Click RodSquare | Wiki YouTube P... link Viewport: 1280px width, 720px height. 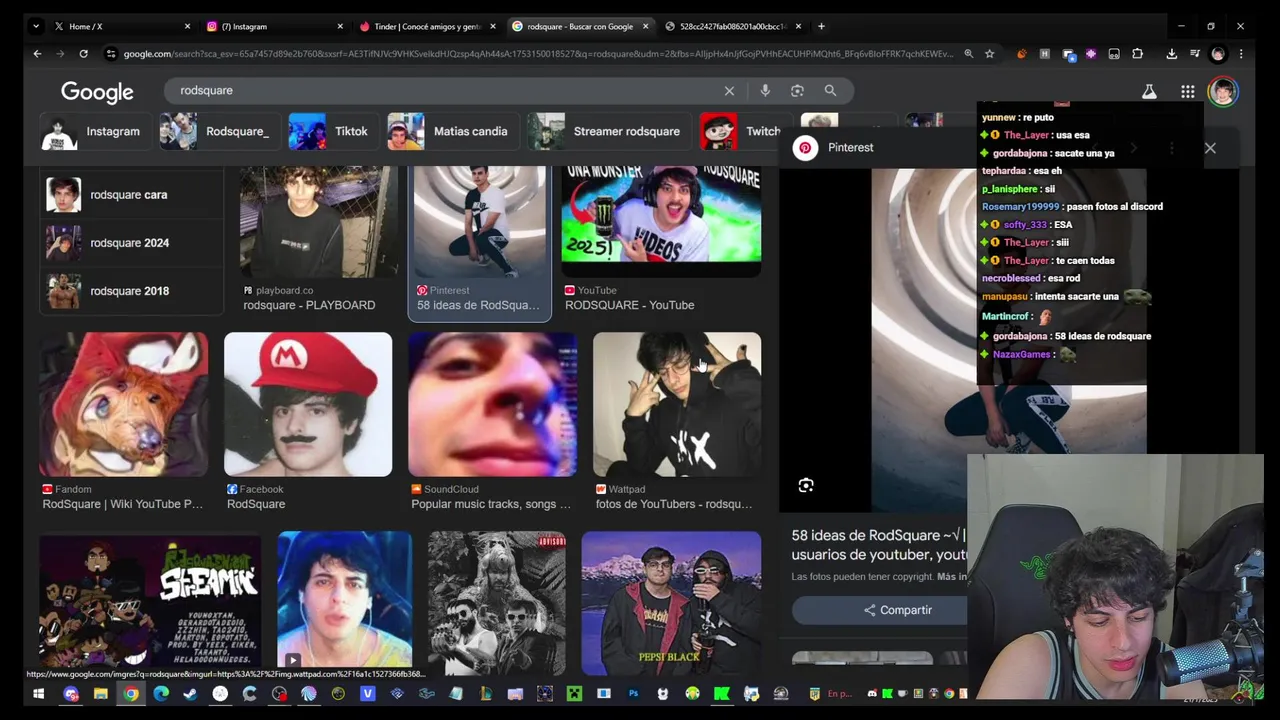pos(122,505)
